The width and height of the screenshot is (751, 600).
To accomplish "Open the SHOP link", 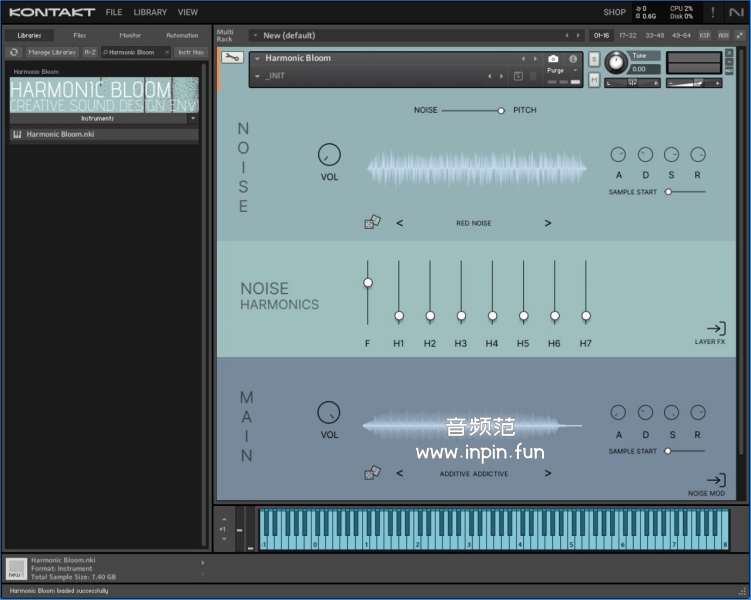I will tap(614, 13).
